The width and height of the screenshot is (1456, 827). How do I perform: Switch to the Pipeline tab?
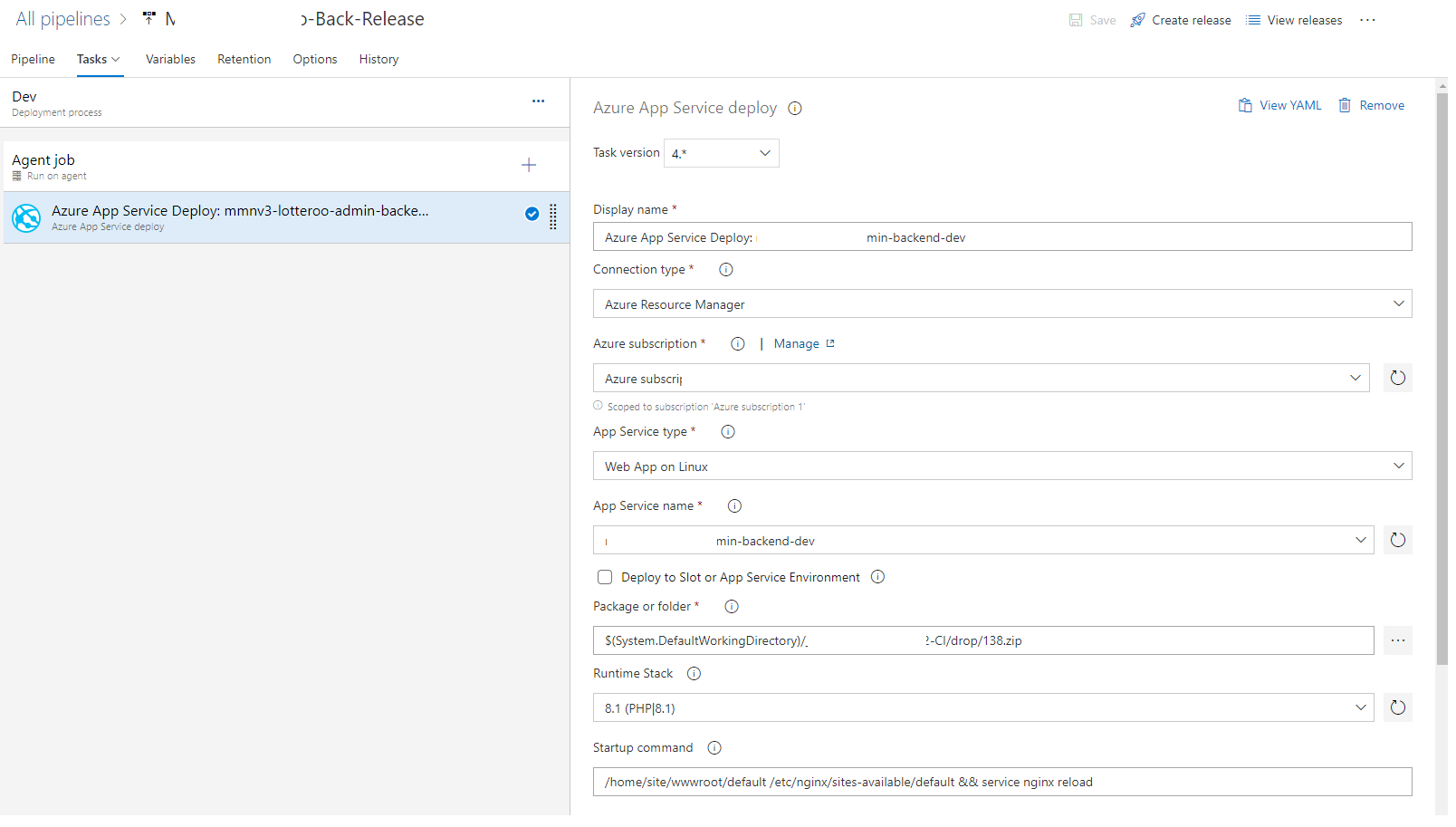(34, 59)
